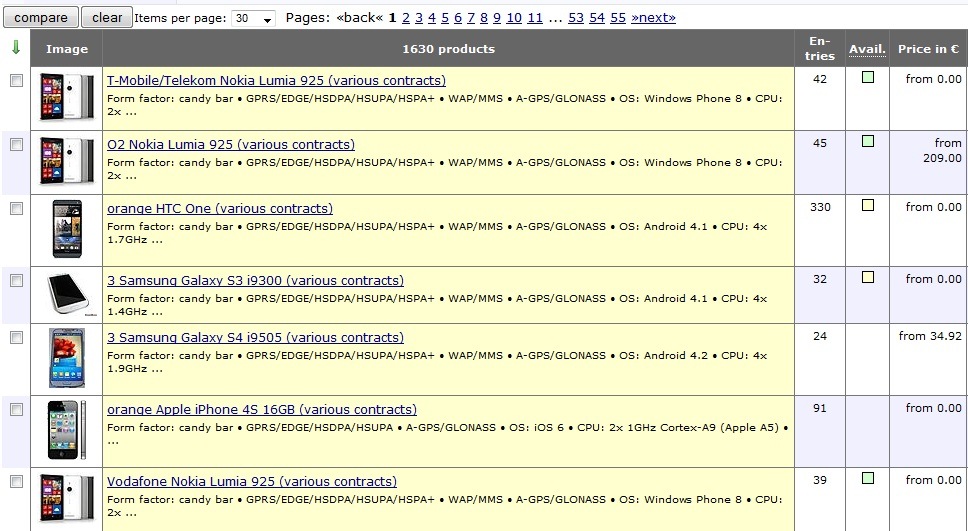Go to page 7
The width and height of the screenshot is (968, 531).
(x=470, y=18)
